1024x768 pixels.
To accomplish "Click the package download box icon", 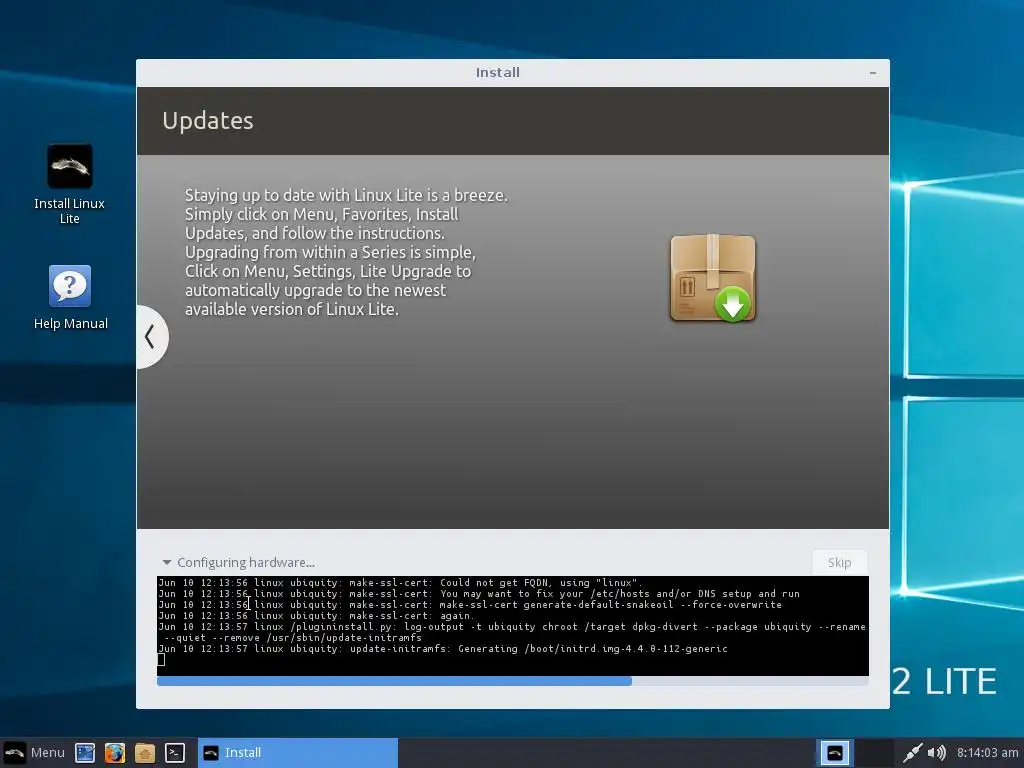I will pos(713,278).
